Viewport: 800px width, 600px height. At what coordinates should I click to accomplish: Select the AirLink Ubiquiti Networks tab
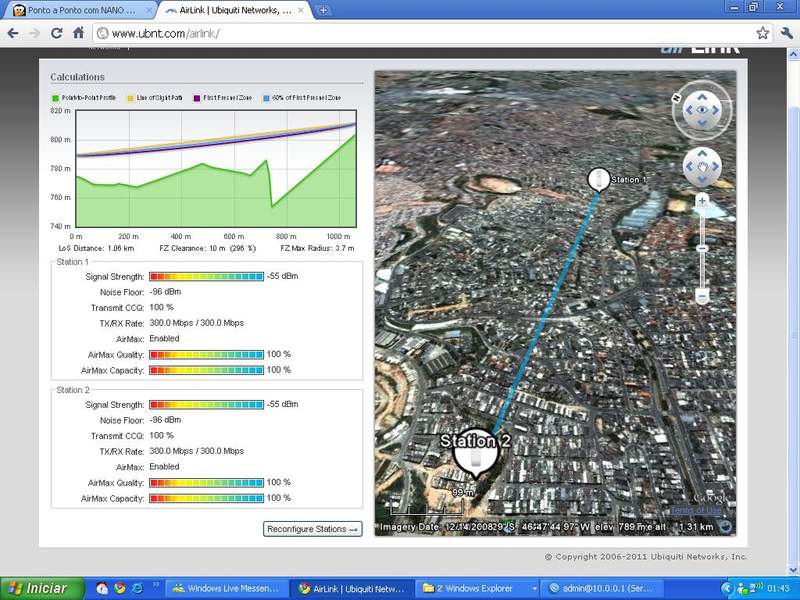click(x=236, y=10)
